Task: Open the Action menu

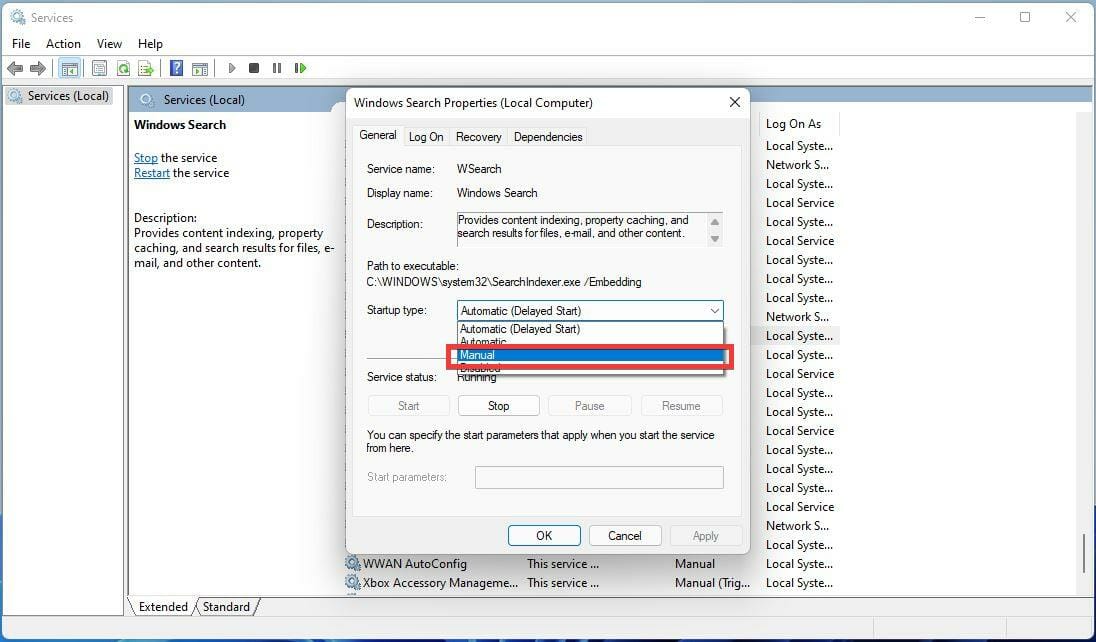Action: click(63, 43)
